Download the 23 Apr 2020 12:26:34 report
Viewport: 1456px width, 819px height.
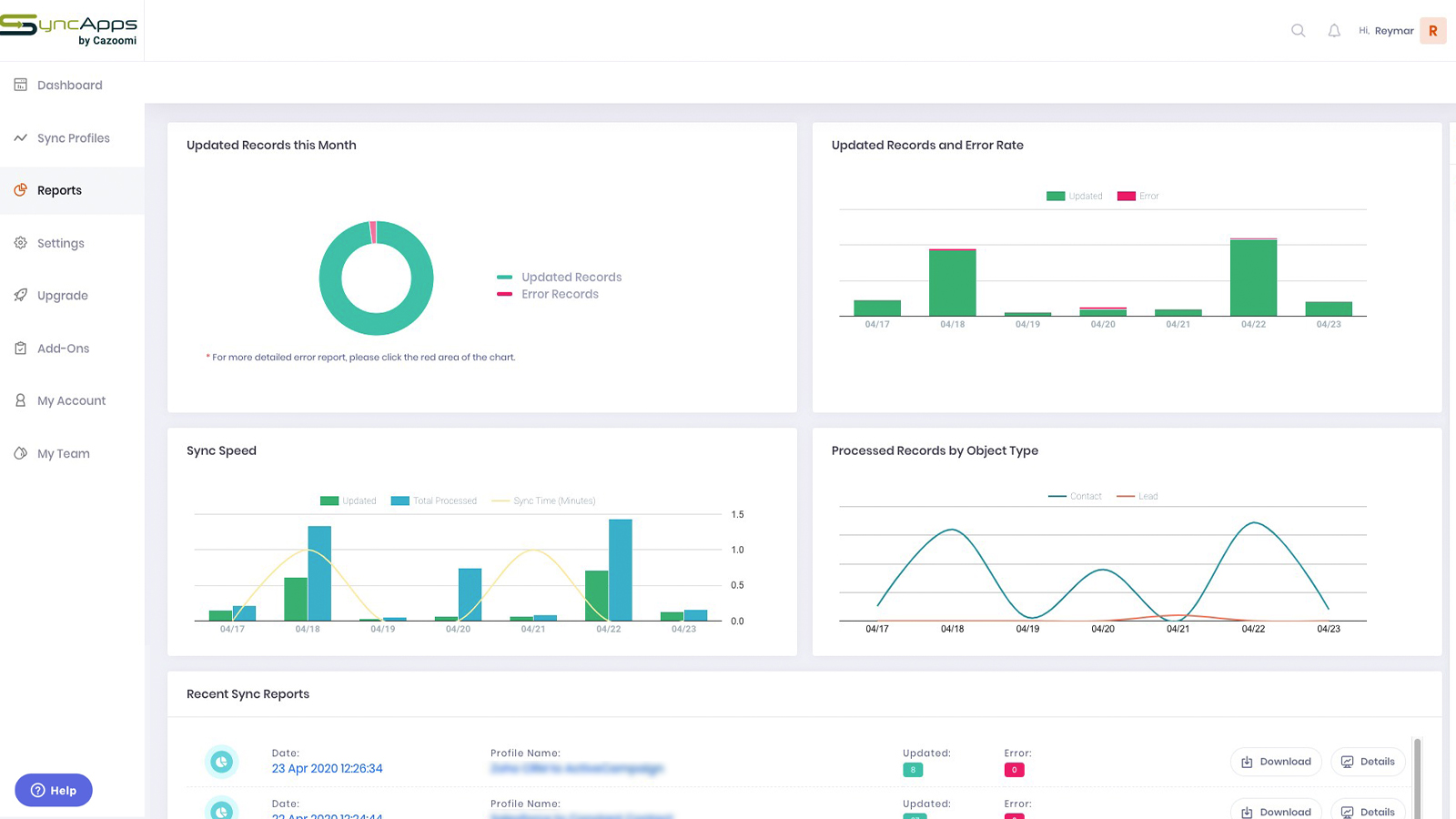[x=1277, y=762]
